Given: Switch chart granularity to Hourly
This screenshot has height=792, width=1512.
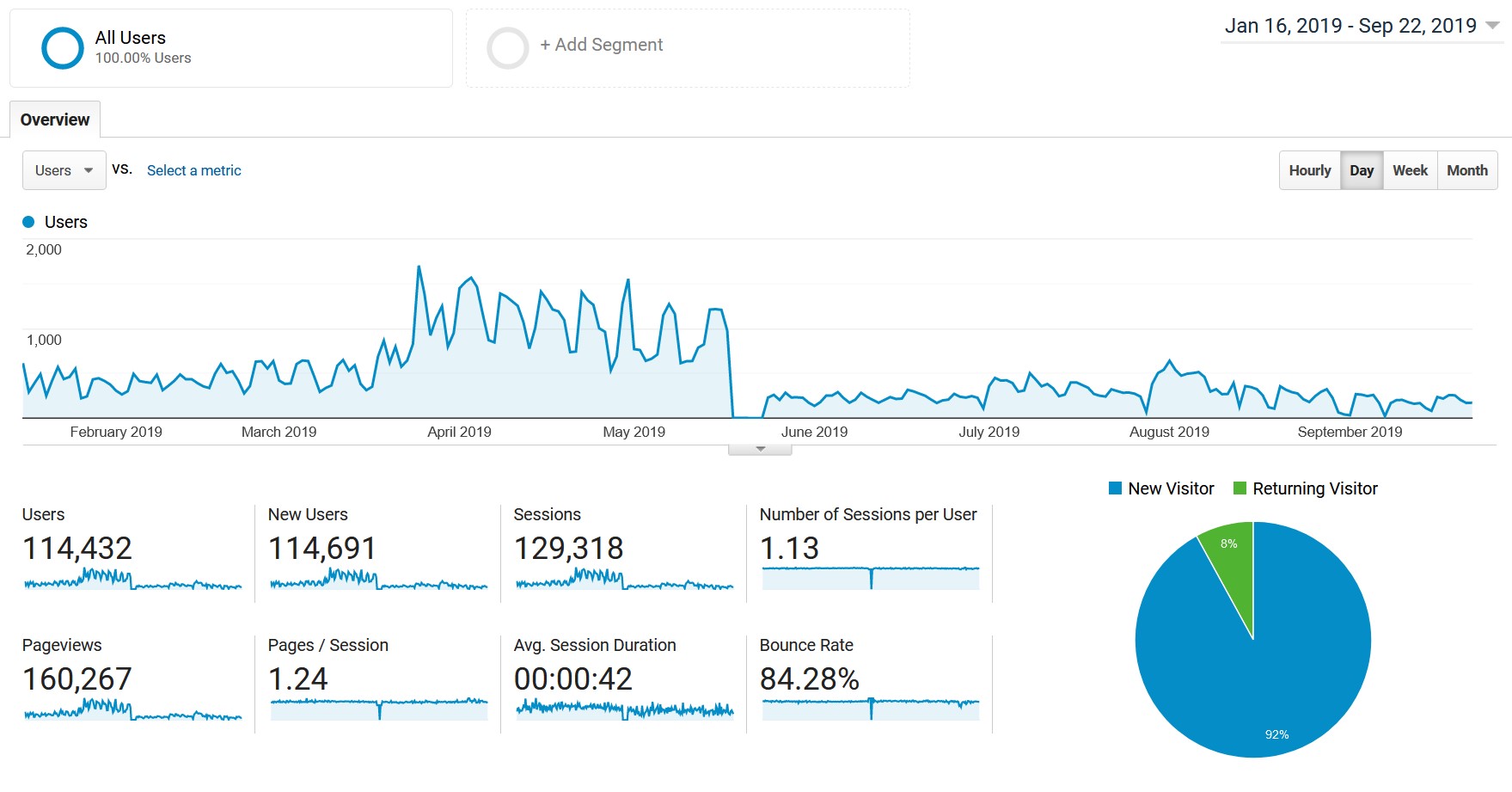Looking at the screenshot, I should click(x=1308, y=170).
